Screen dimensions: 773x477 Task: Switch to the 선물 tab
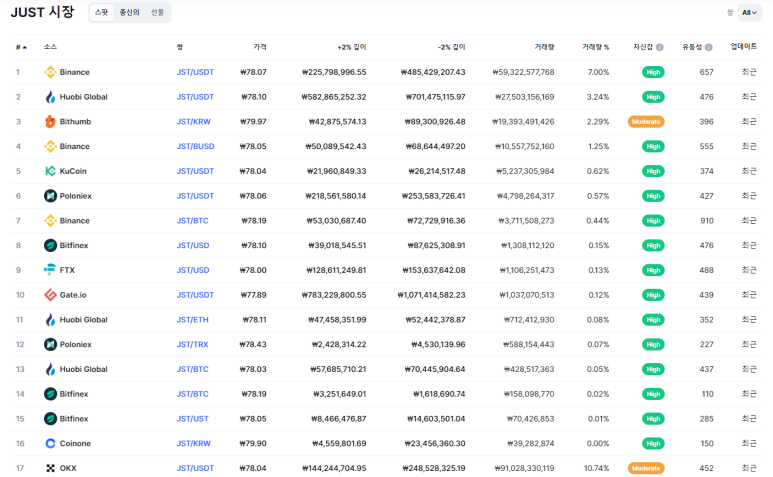pyautogui.click(x=157, y=12)
